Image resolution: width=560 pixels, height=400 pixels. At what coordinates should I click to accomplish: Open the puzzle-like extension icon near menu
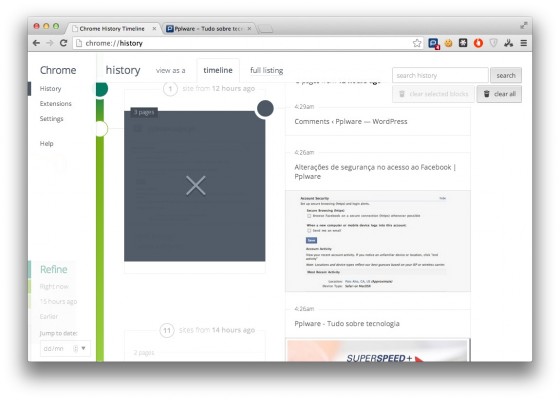tap(509, 43)
